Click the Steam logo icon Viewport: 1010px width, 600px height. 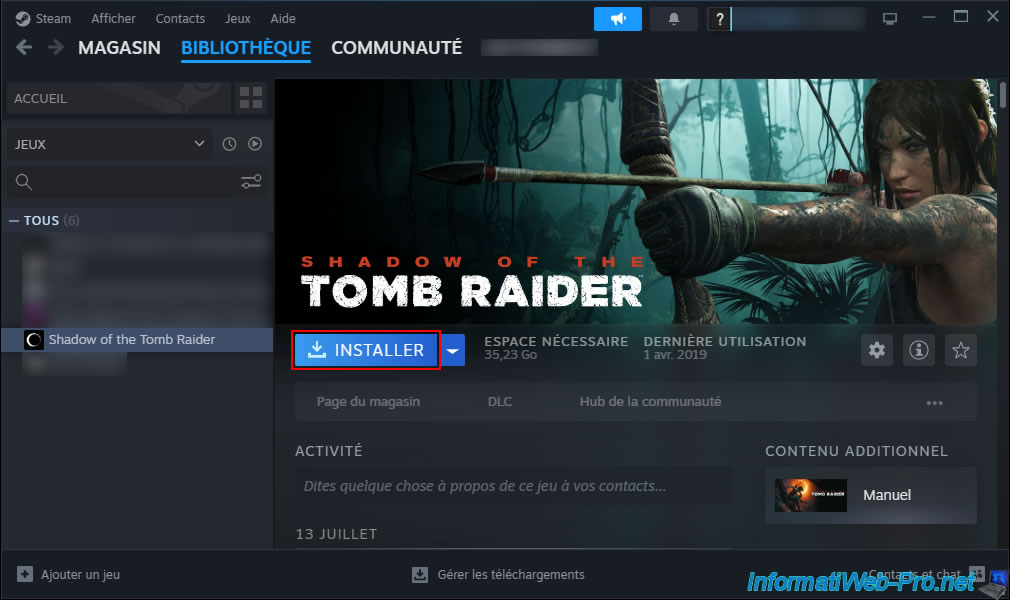[x=23, y=19]
